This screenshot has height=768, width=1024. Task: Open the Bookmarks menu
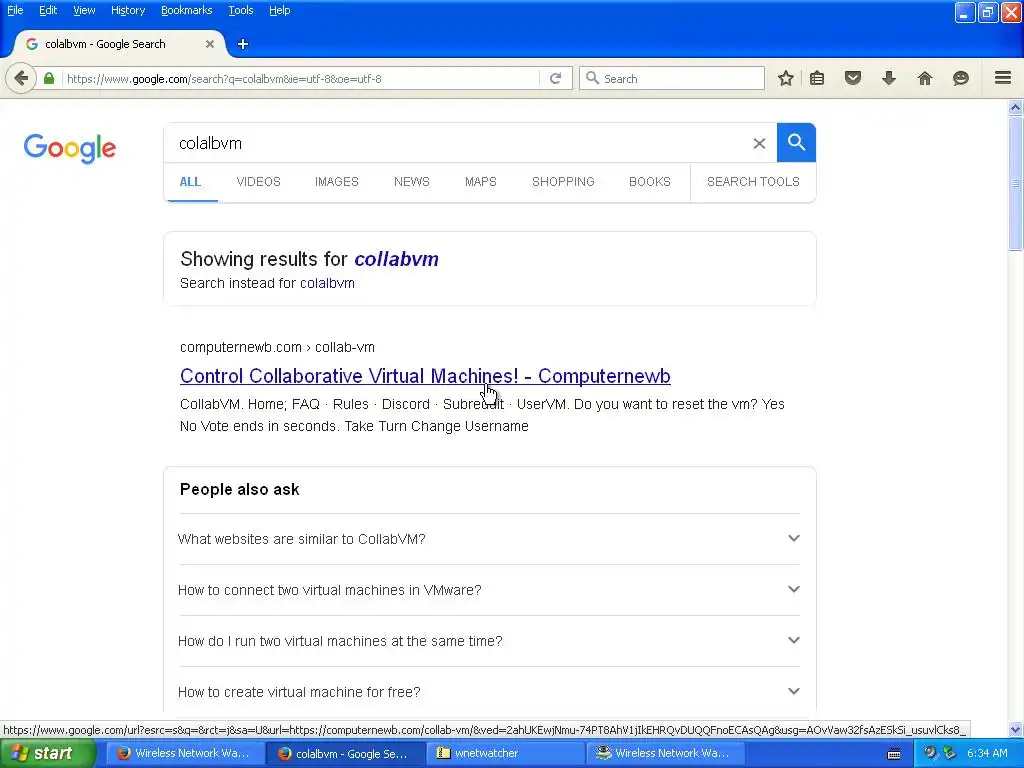(x=186, y=10)
